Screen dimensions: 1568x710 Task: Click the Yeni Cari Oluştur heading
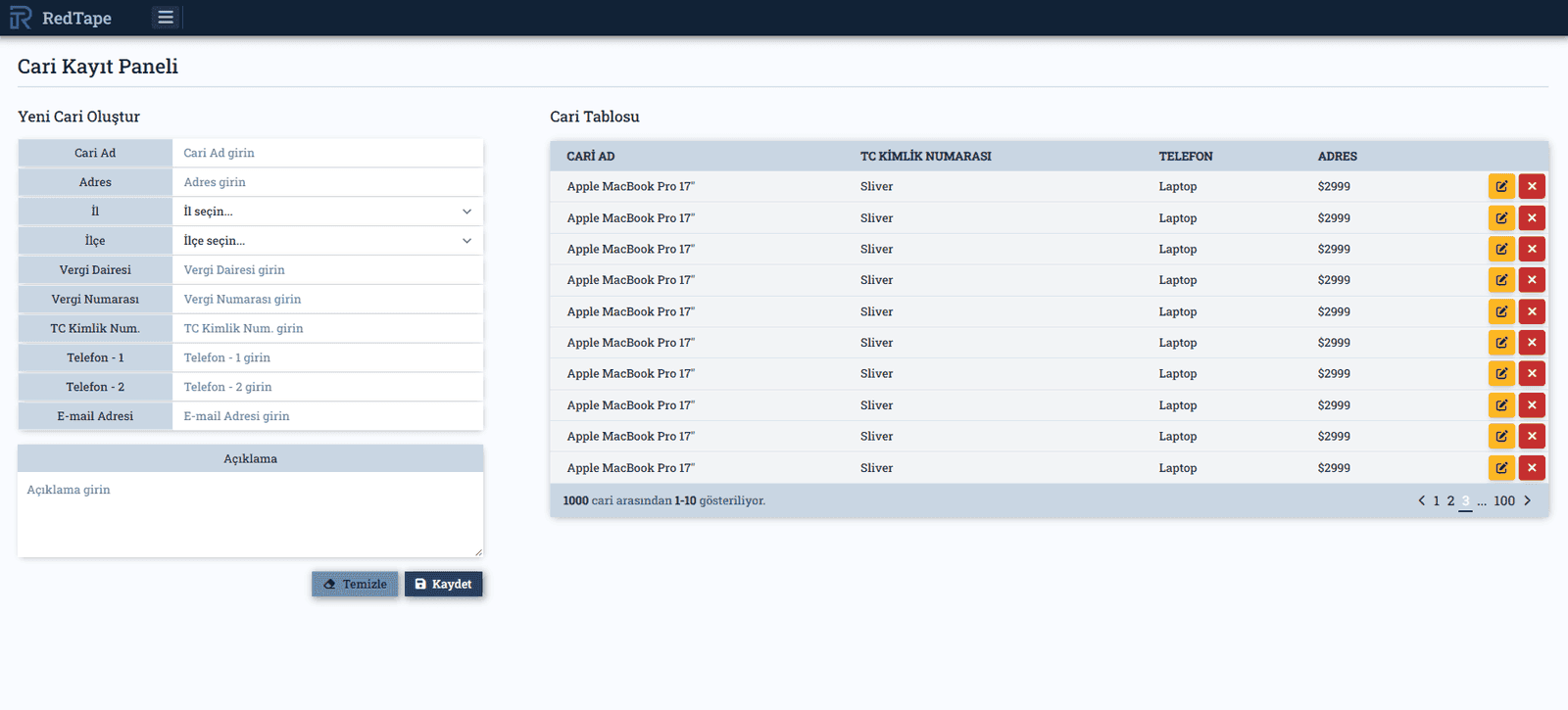[78, 117]
